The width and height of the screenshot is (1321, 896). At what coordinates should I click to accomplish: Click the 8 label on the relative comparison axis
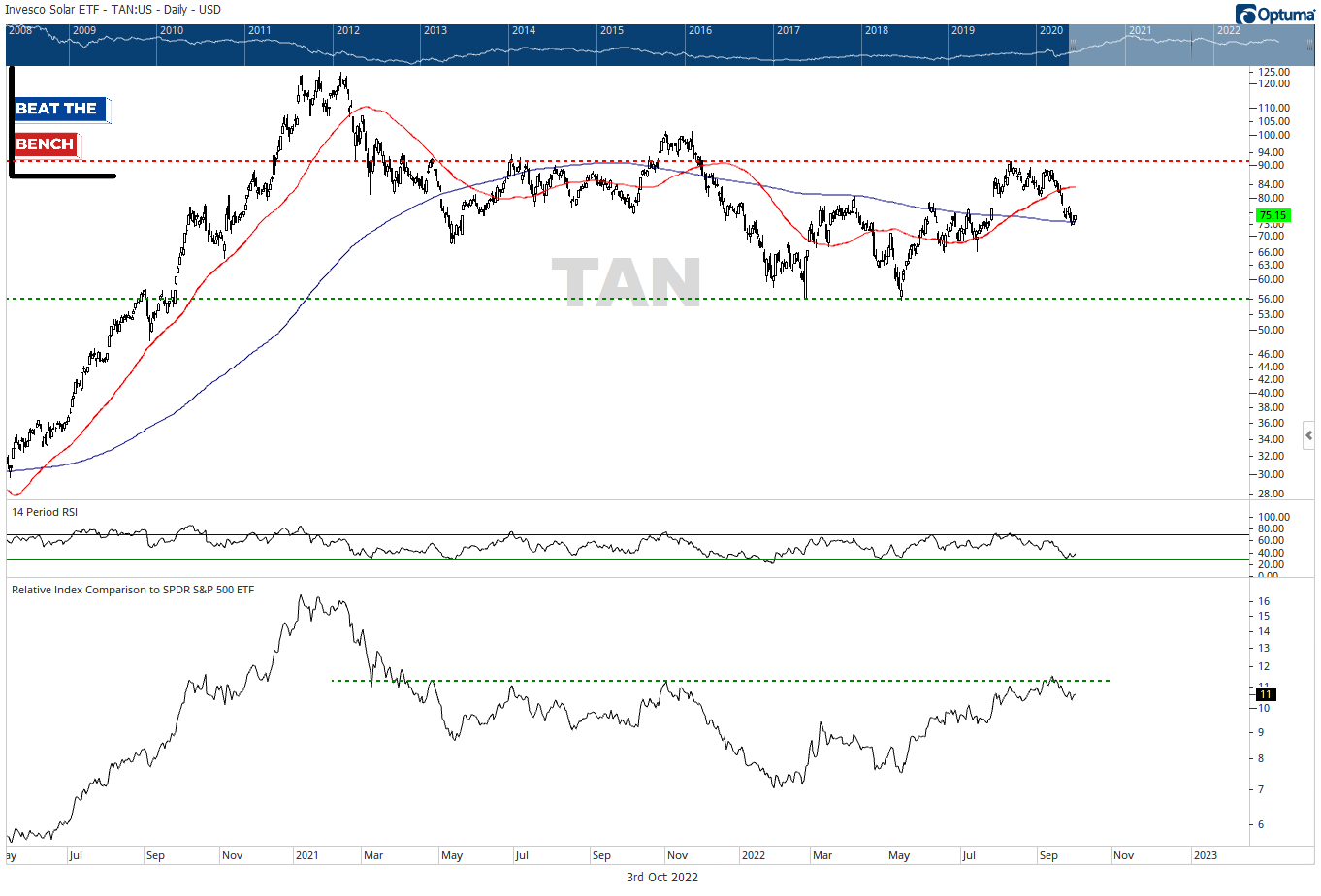1261,758
